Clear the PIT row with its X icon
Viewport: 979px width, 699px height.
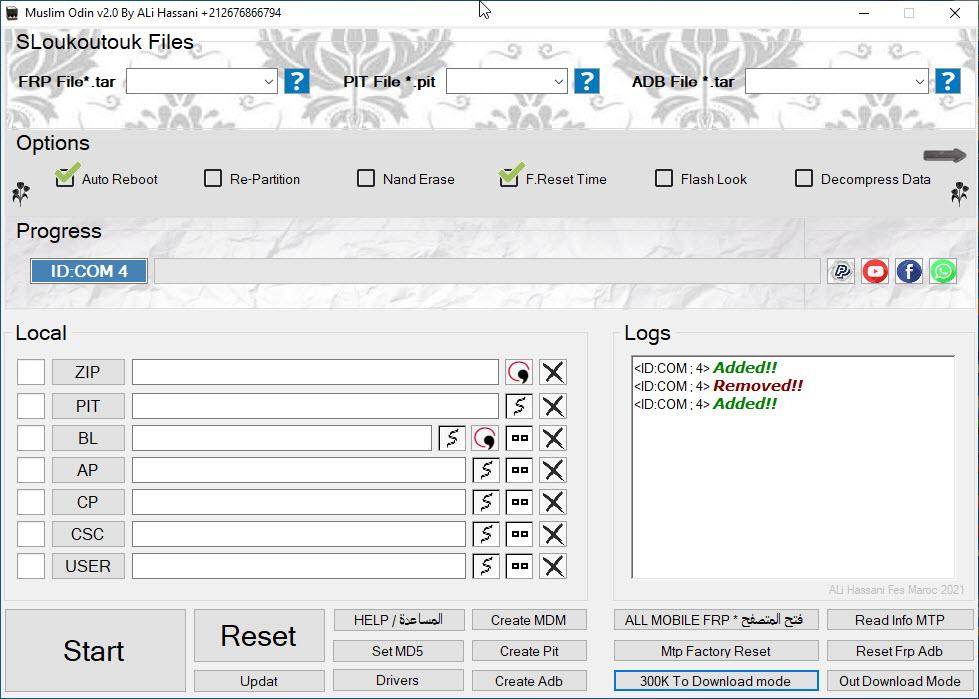pos(553,406)
